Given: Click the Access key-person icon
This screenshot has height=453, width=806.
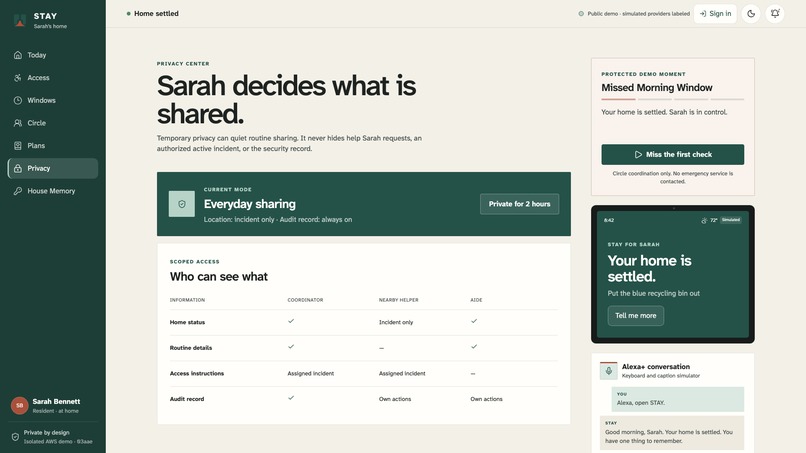Looking at the screenshot, I should pyautogui.click(x=18, y=78).
